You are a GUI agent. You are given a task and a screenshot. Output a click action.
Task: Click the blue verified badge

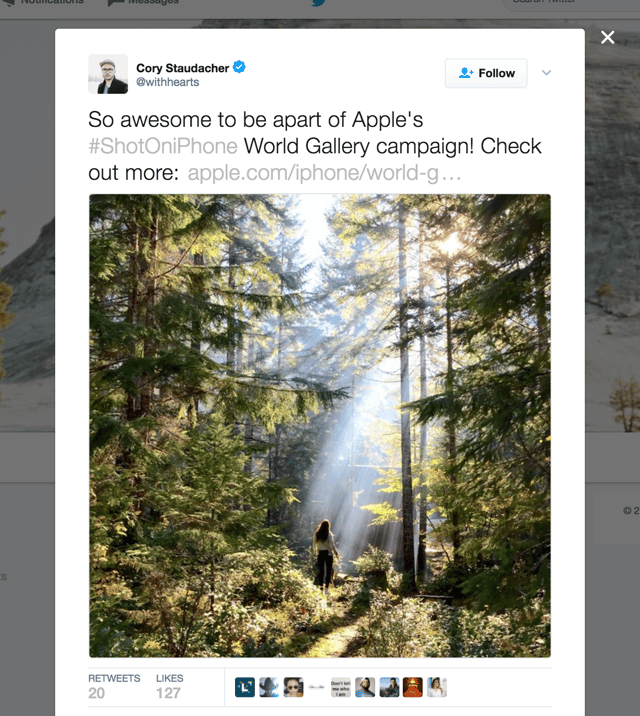pos(240,68)
